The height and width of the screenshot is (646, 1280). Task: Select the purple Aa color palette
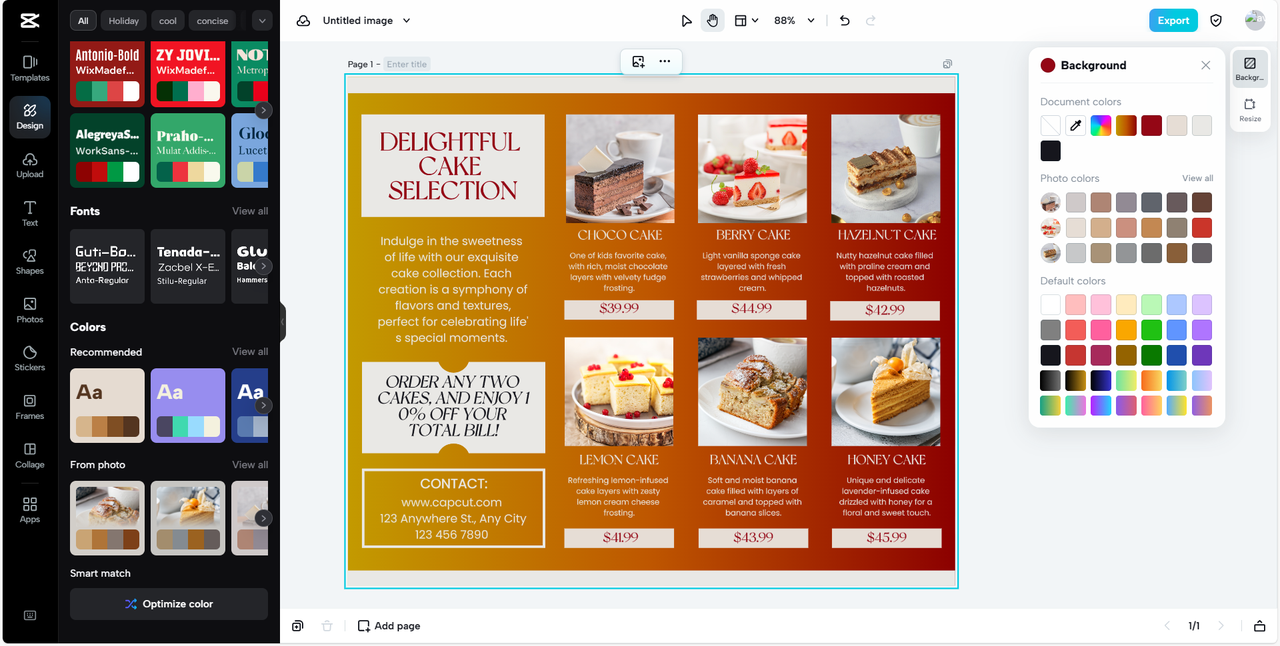pyautogui.click(x=188, y=406)
